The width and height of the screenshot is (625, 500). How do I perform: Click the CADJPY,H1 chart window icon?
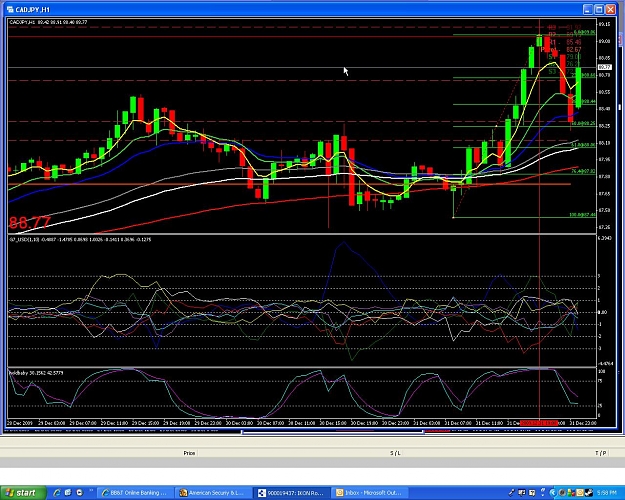[x=10, y=9]
